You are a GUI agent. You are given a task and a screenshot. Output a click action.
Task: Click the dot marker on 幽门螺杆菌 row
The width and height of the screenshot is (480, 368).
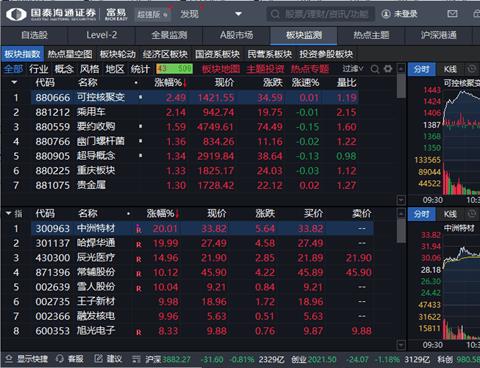(x=141, y=141)
